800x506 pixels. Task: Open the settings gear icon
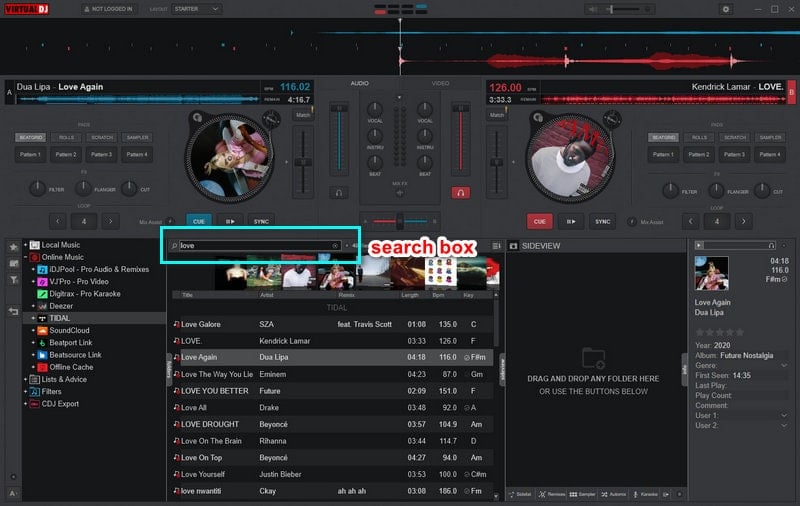[x=726, y=9]
